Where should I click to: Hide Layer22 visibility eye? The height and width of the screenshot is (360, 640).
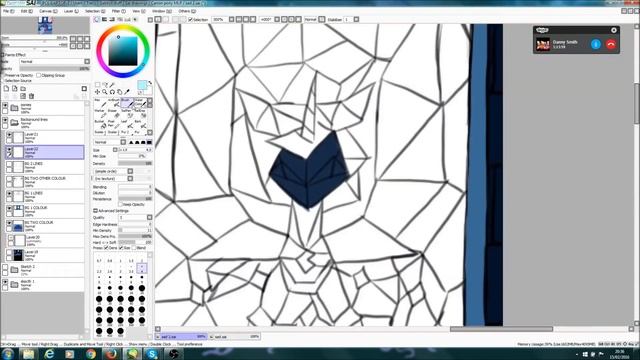coord(9,149)
